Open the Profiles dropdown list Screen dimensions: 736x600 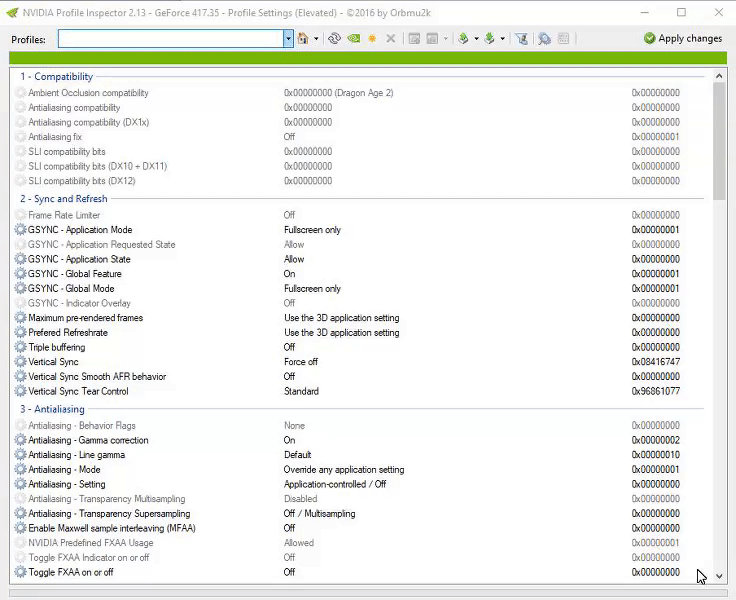pos(288,38)
